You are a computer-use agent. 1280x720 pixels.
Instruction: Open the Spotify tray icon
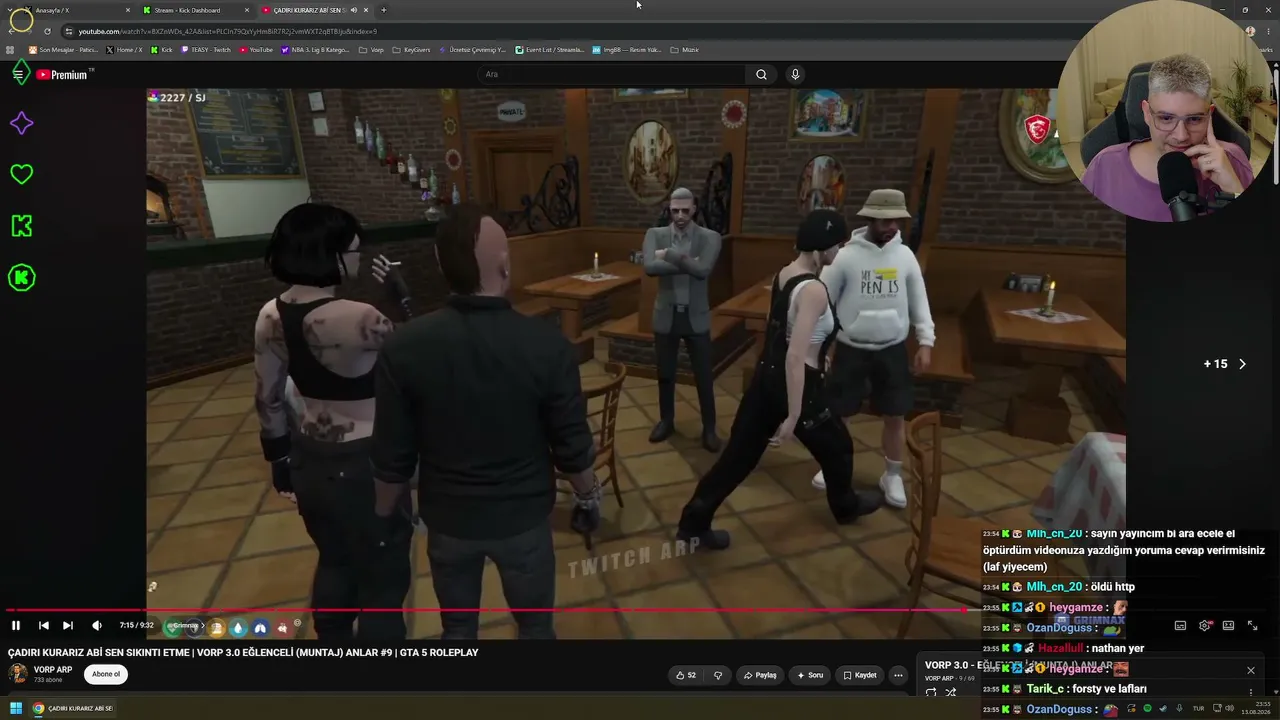[x=1147, y=709]
